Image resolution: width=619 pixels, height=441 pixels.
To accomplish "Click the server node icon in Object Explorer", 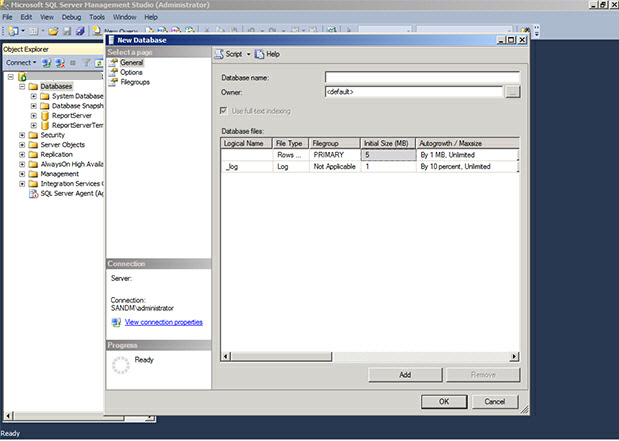I will click(22, 77).
